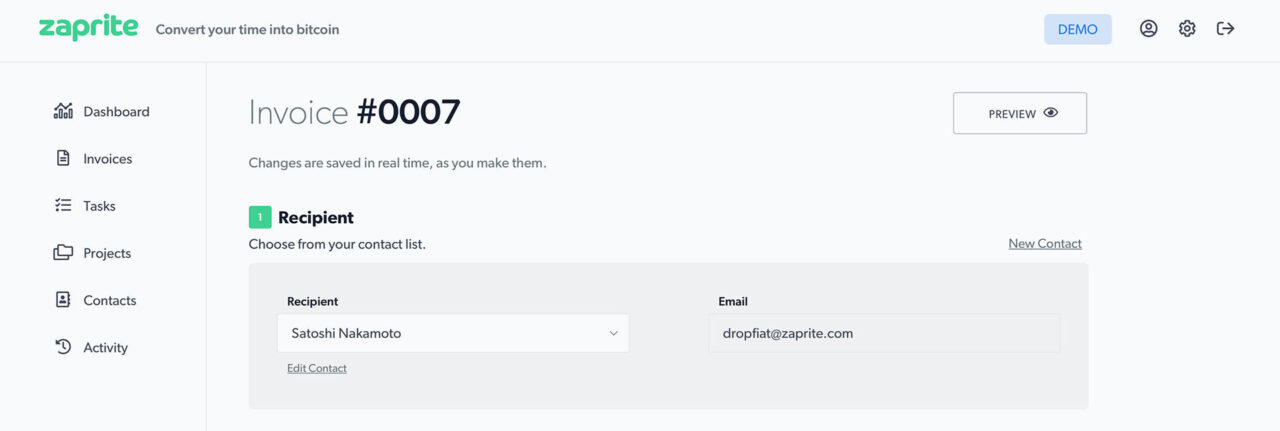Focus the Email field with dropfiat@zaprite.com
The image size is (1280, 431).
884,333
